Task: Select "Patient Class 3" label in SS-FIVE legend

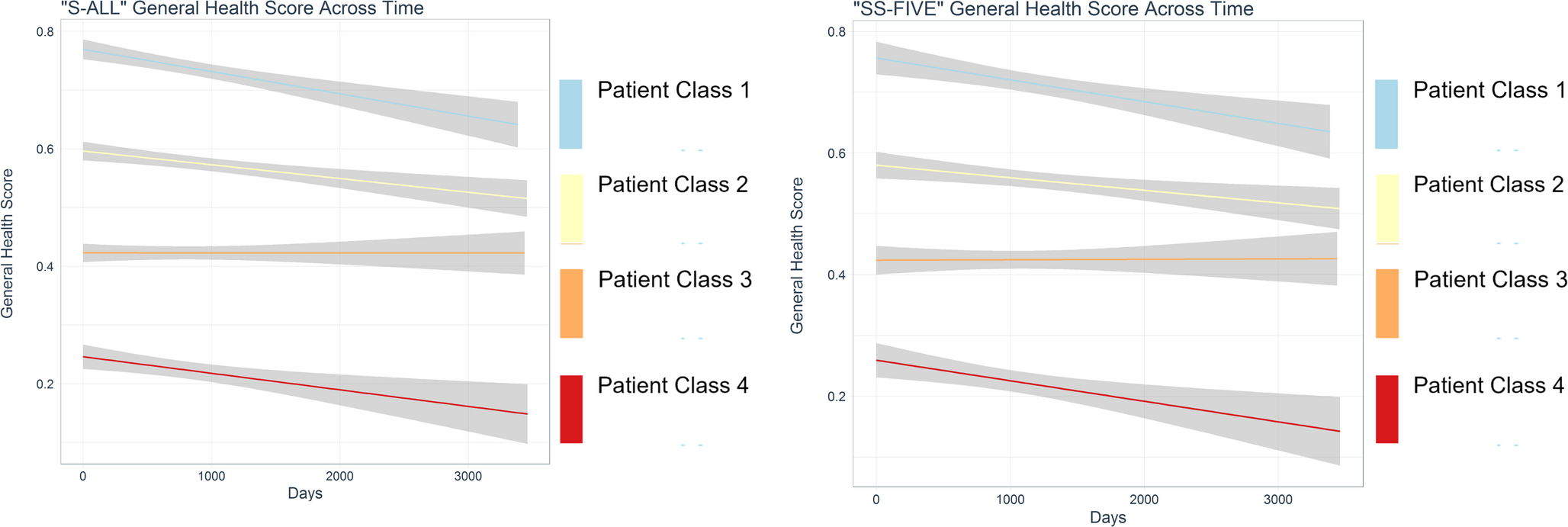Action: click(x=1490, y=279)
